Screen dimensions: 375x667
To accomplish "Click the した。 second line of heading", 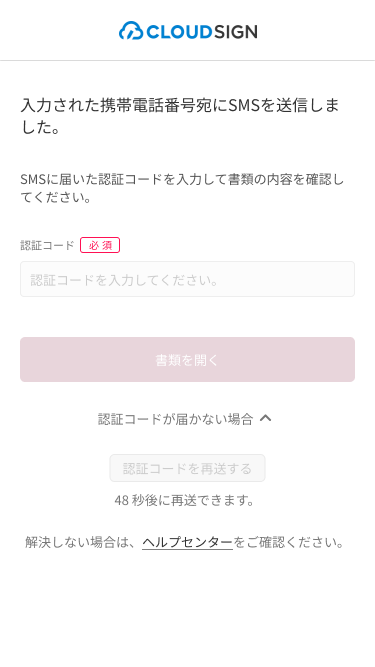I will [40, 127].
